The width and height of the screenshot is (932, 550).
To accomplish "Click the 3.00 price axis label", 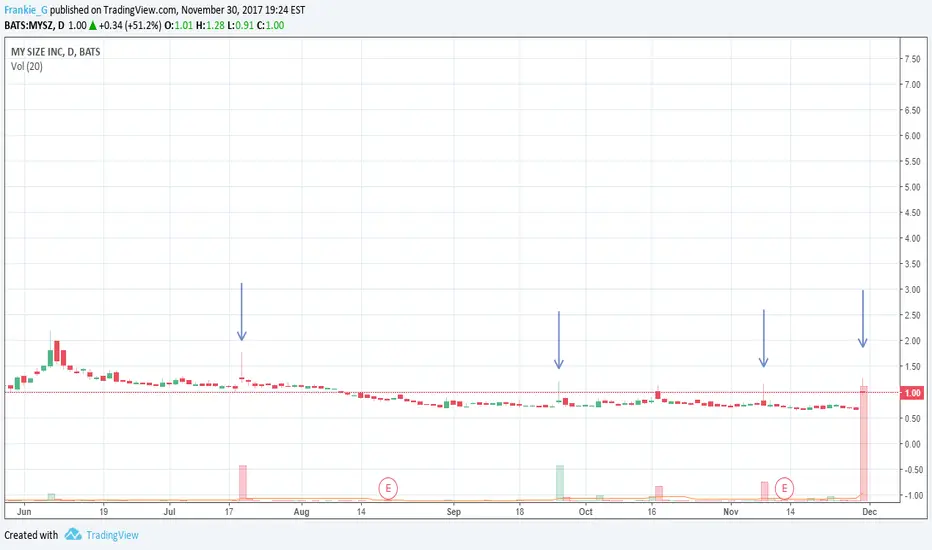I will [x=912, y=290].
